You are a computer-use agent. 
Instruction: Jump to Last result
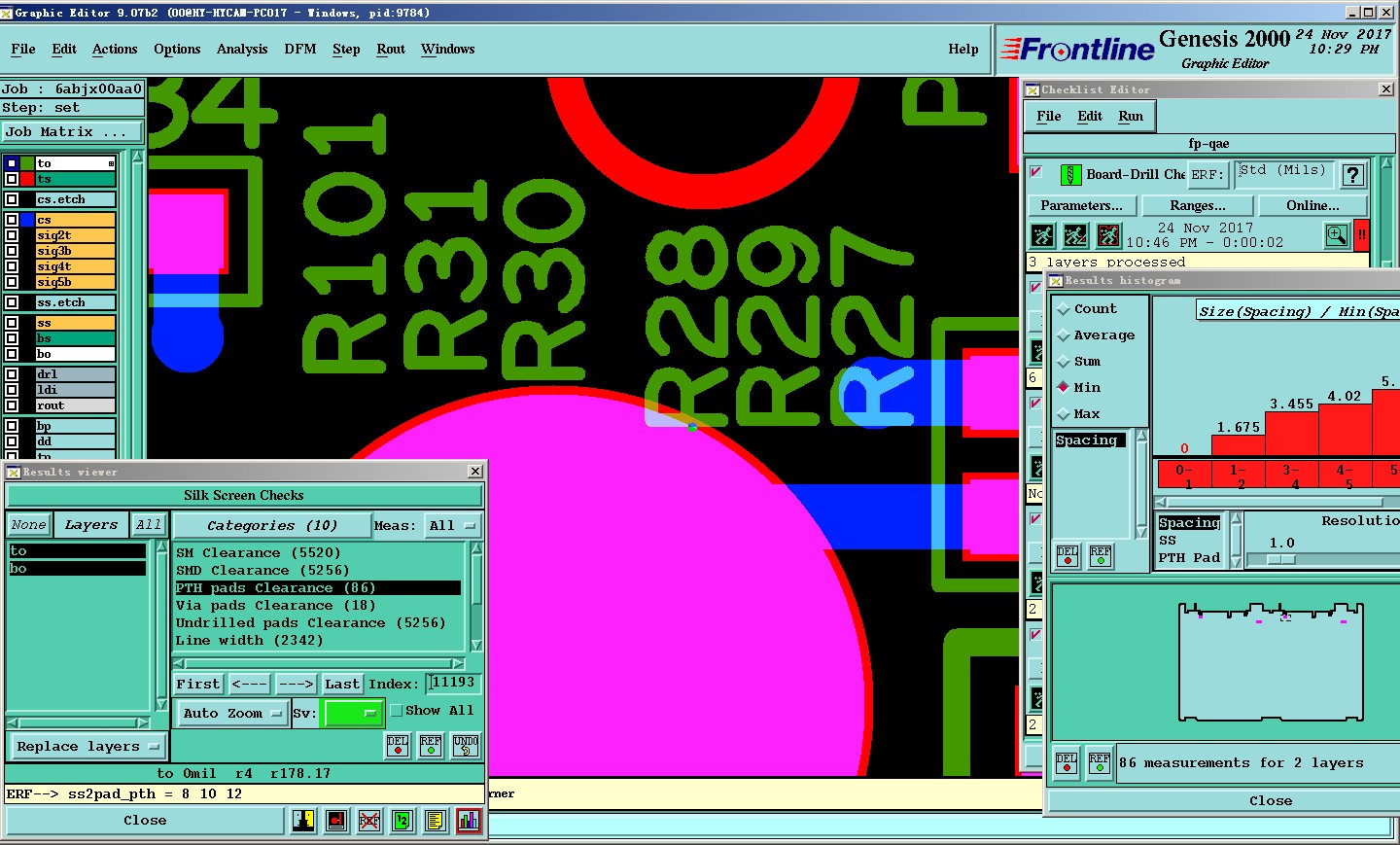tap(342, 685)
